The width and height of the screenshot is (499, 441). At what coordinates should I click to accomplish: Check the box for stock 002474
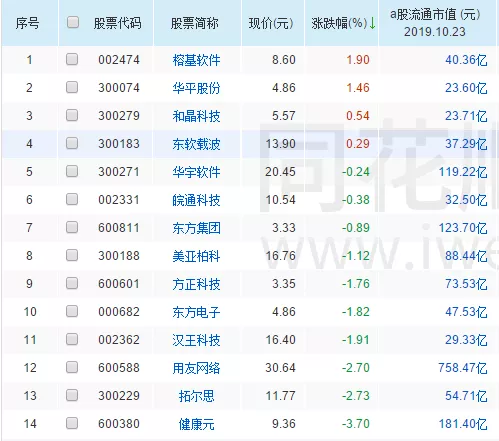72,59
